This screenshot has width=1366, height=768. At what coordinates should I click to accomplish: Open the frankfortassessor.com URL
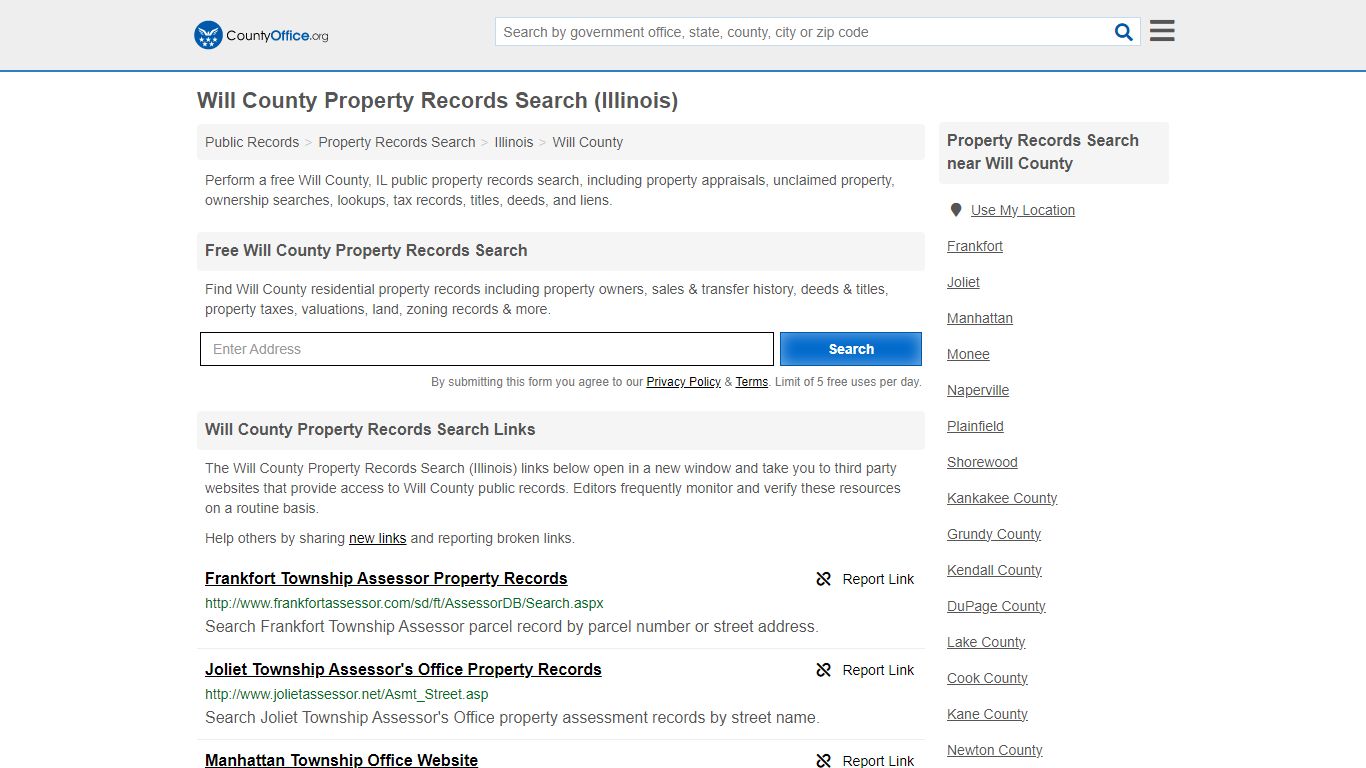[404, 603]
